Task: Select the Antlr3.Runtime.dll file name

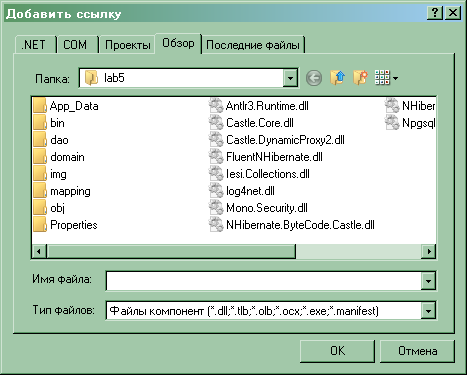Action: tap(267, 106)
